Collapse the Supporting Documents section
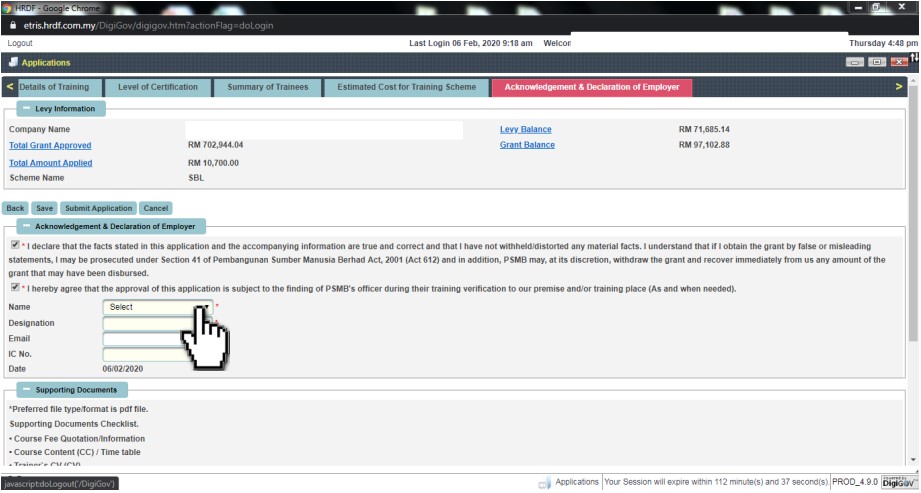The width and height of the screenshot is (921, 493). [24, 389]
